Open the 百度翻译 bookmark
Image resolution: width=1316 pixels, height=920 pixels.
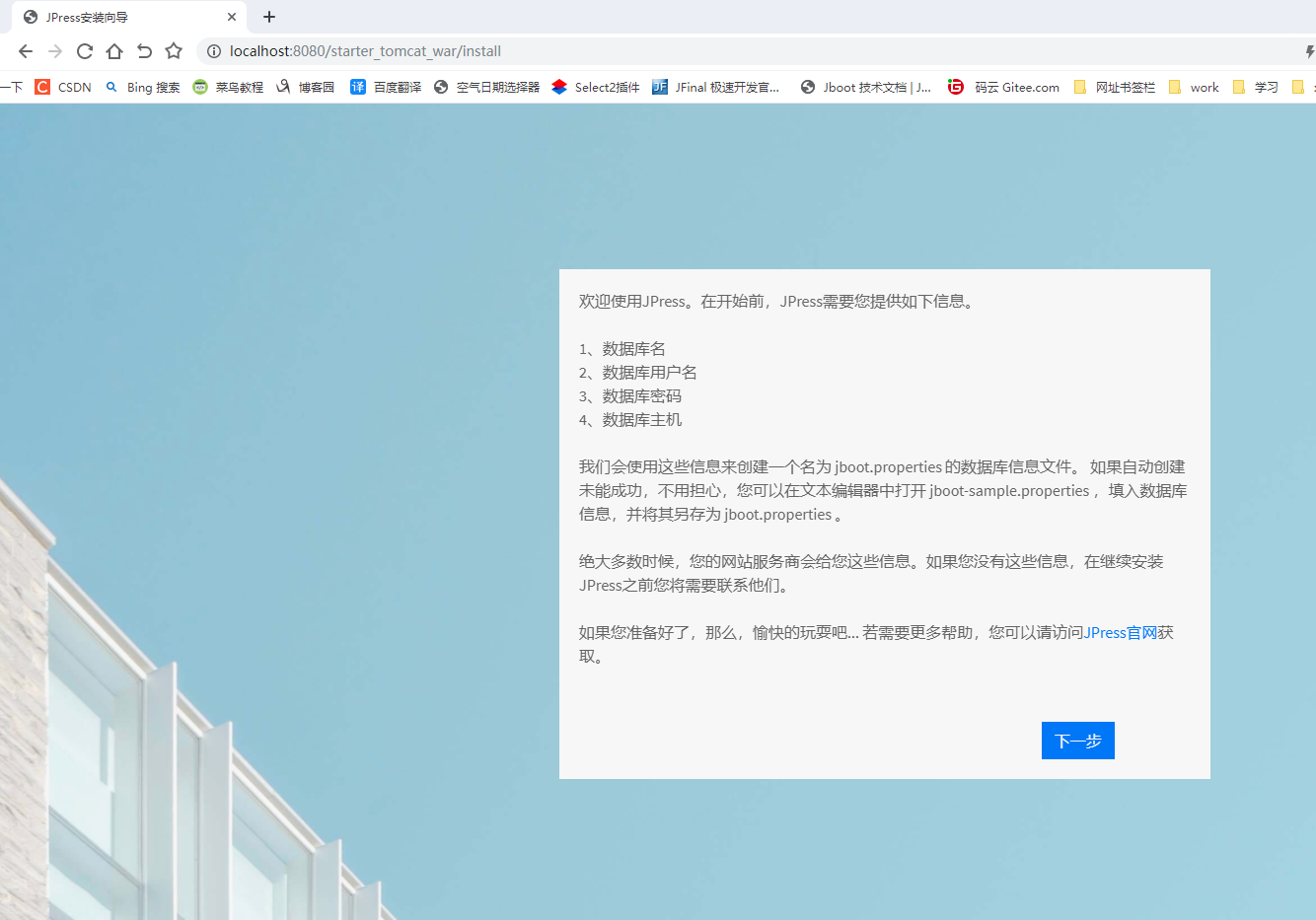386,87
